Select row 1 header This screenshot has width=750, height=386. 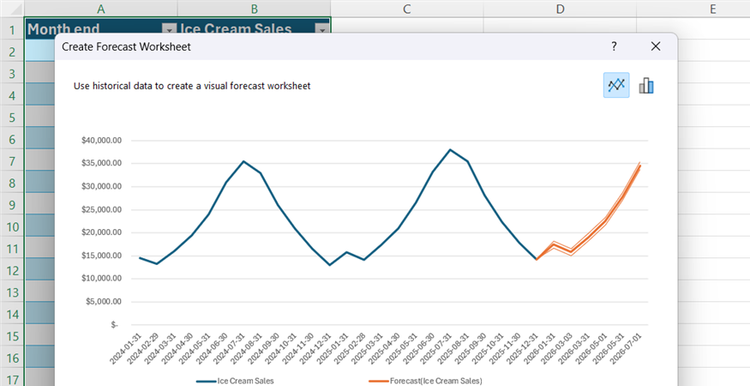point(12,30)
